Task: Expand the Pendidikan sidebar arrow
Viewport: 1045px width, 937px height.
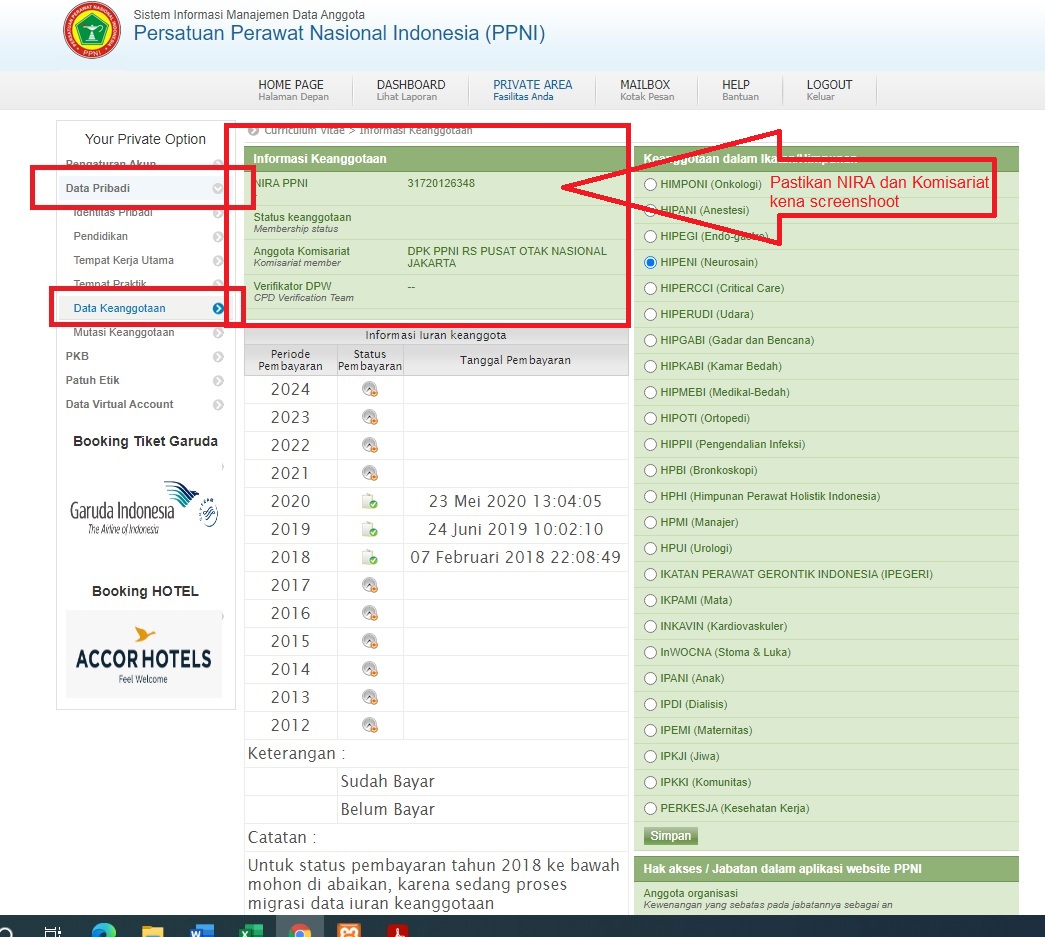Action: point(218,237)
